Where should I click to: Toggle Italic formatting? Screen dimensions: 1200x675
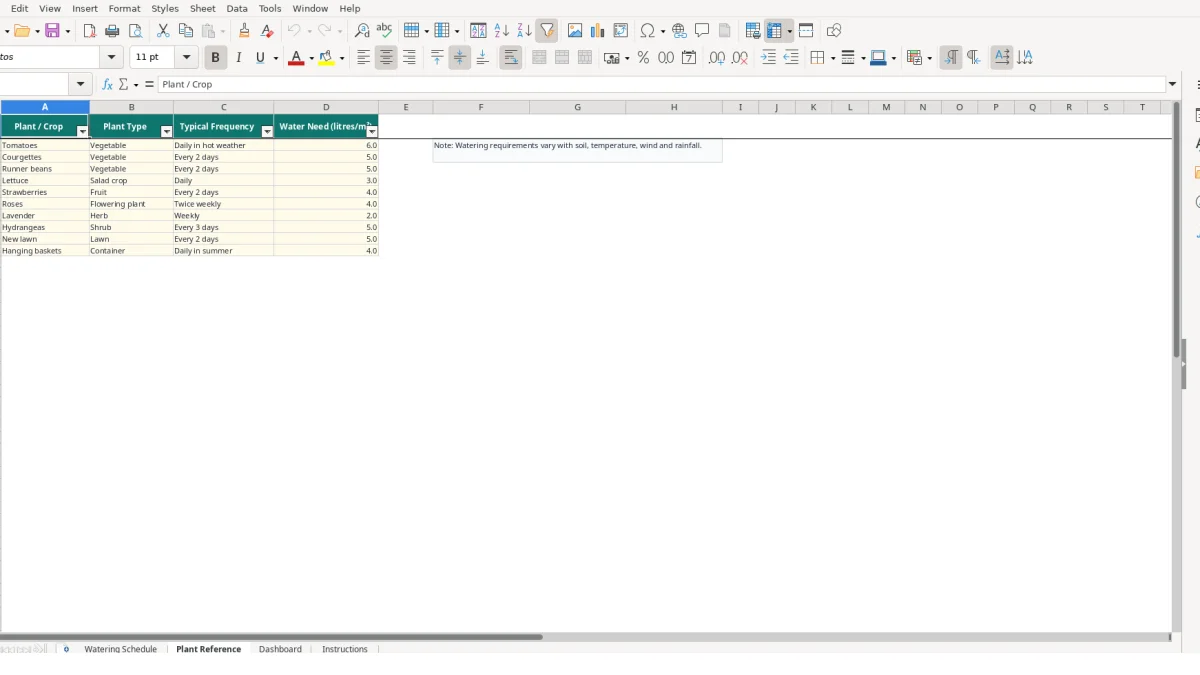tap(238, 58)
